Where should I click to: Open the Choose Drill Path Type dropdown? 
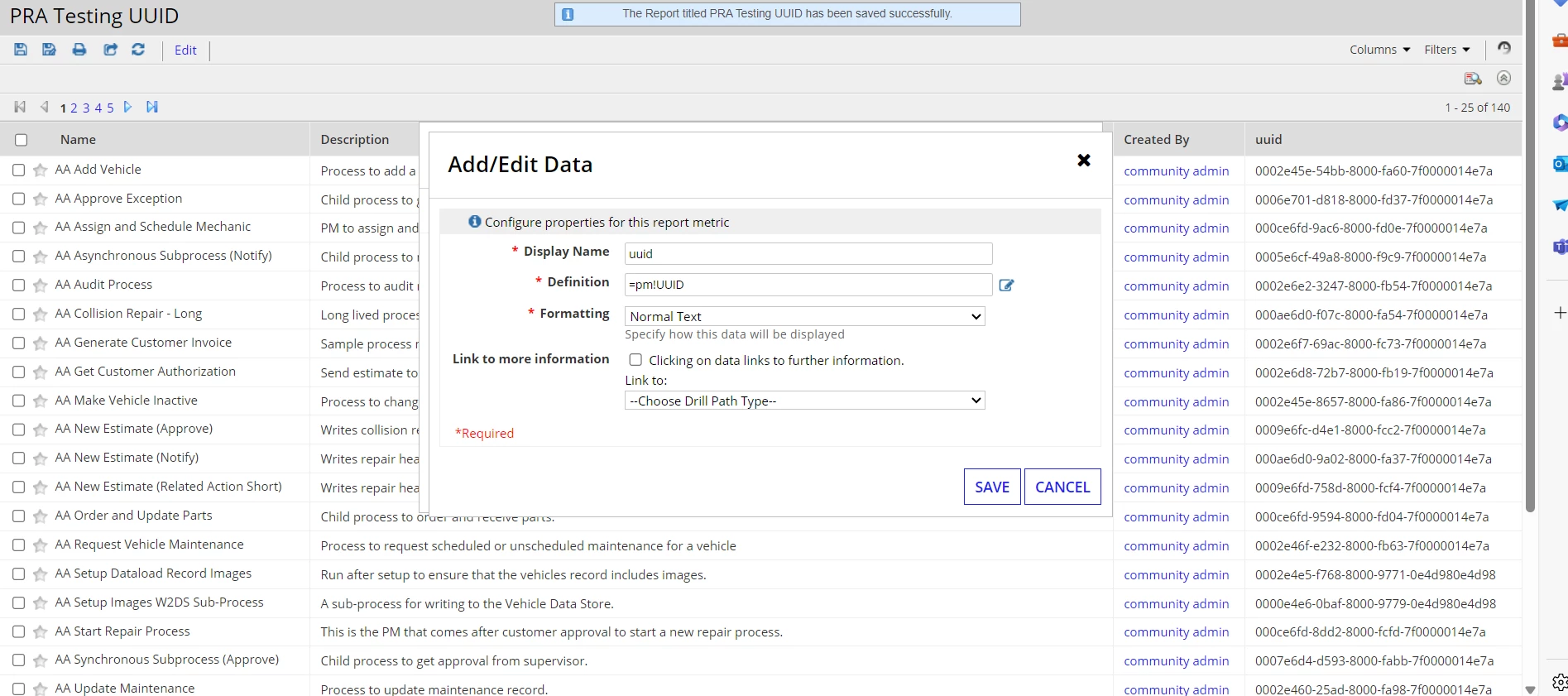[804, 401]
